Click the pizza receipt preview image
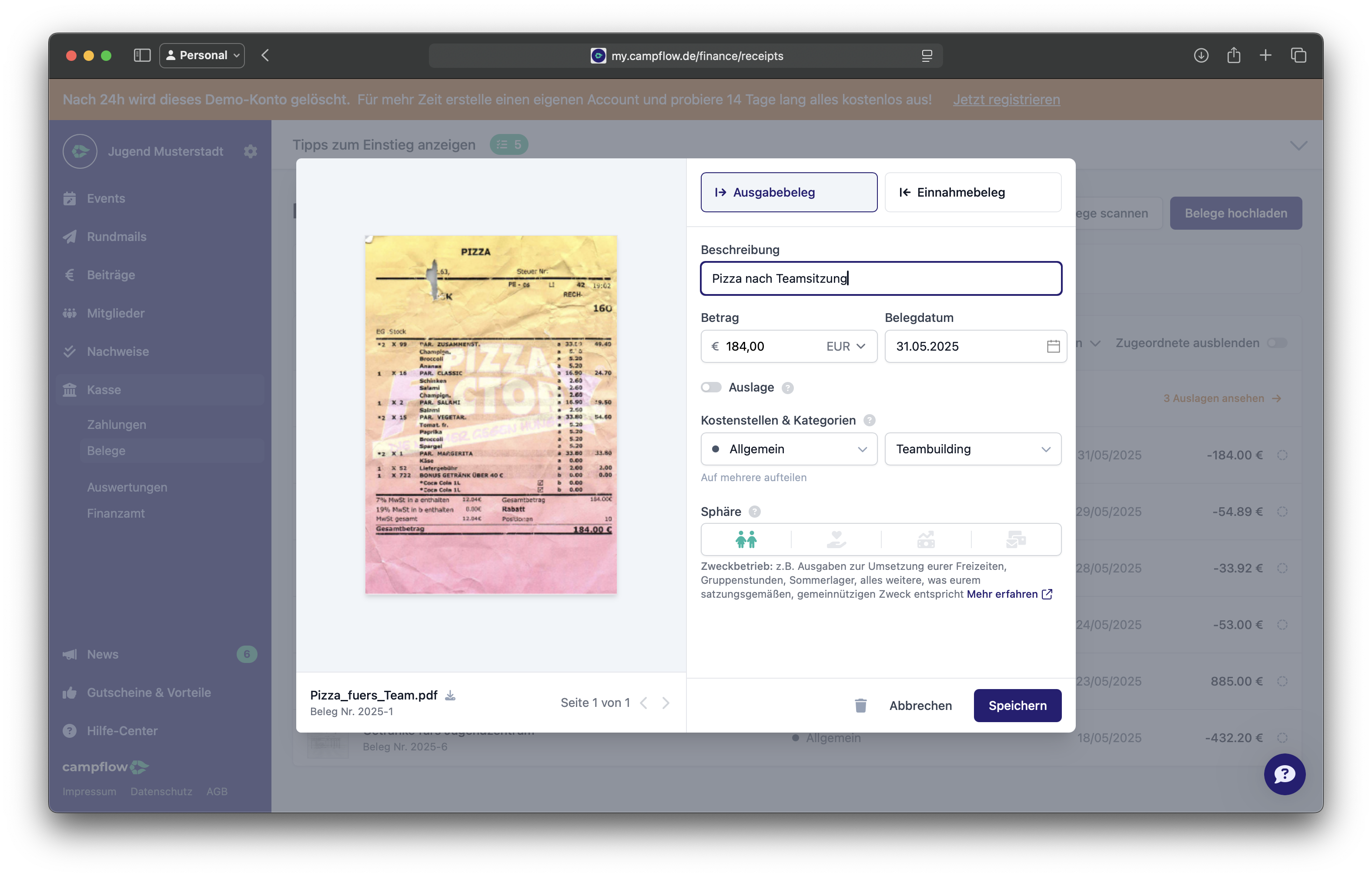 [491, 414]
